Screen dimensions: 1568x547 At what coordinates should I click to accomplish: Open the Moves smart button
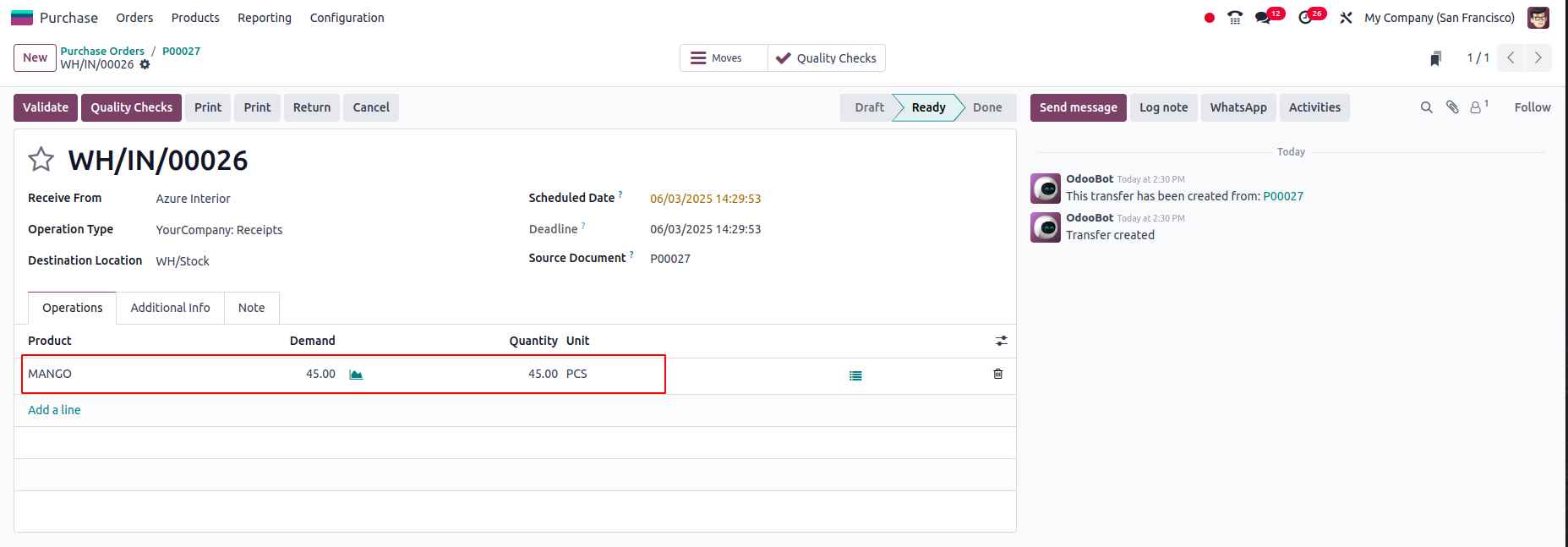[724, 58]
